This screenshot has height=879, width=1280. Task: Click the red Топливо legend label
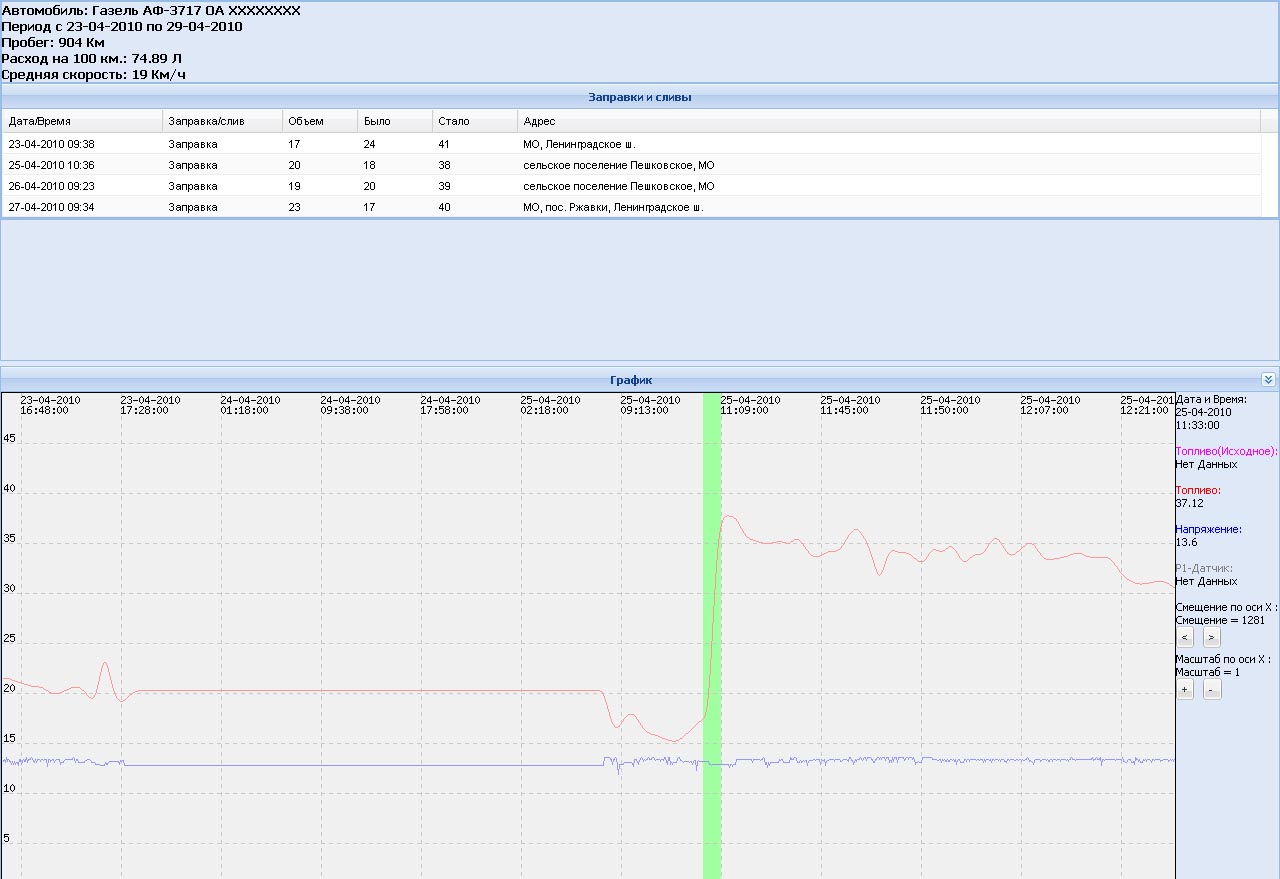tap(1198, 490)
